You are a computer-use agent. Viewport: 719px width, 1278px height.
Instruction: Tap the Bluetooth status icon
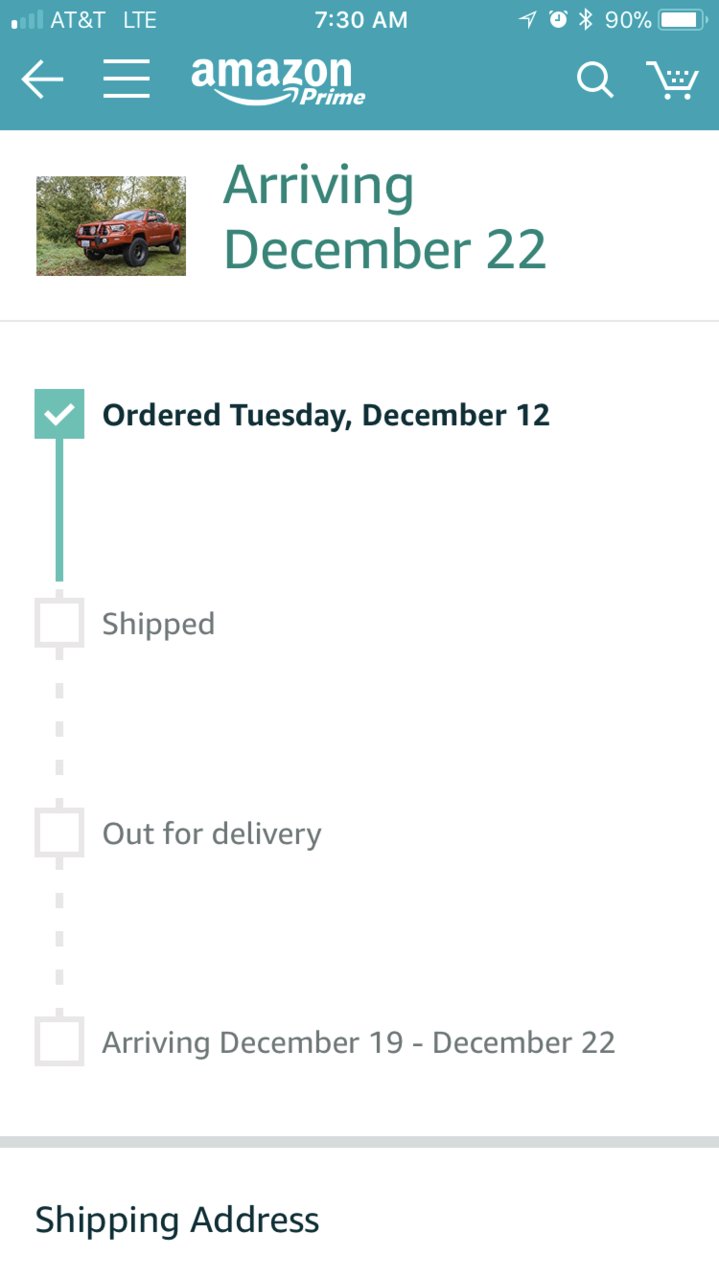[x=586, y=20]
